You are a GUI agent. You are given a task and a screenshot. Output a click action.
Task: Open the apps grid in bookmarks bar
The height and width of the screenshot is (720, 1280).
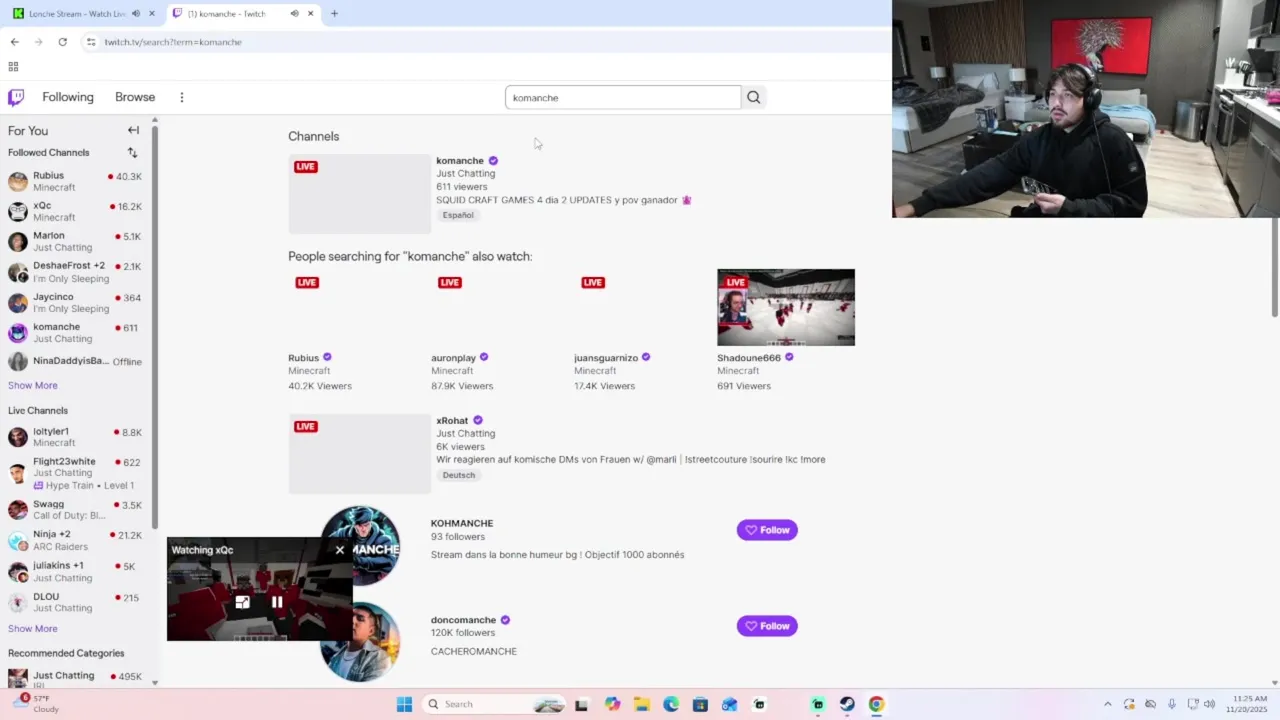[x=13, y=67]
